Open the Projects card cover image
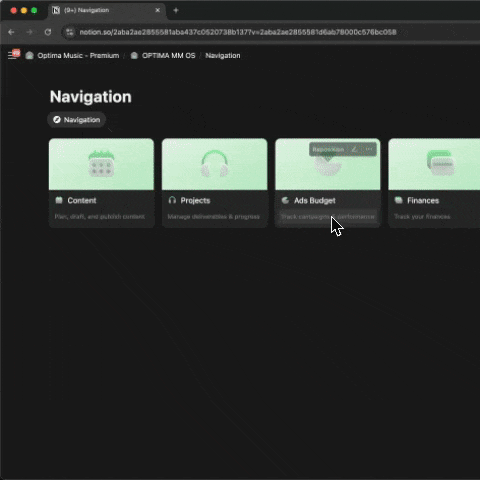Image resolution: width=480 pixels, height=480 pixels. (215, 164)
